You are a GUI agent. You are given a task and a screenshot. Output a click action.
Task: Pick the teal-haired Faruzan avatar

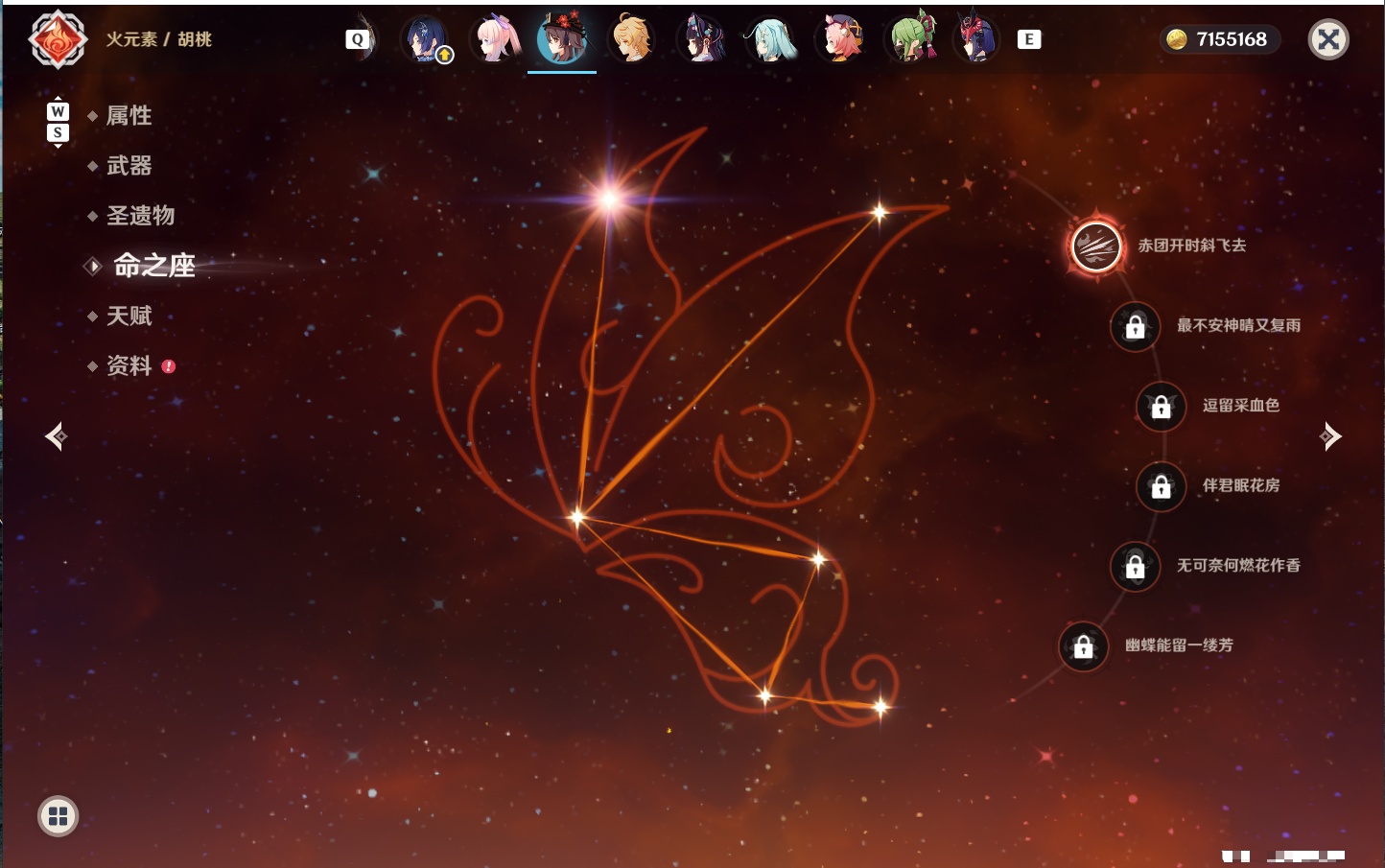(x=772, y=39)
